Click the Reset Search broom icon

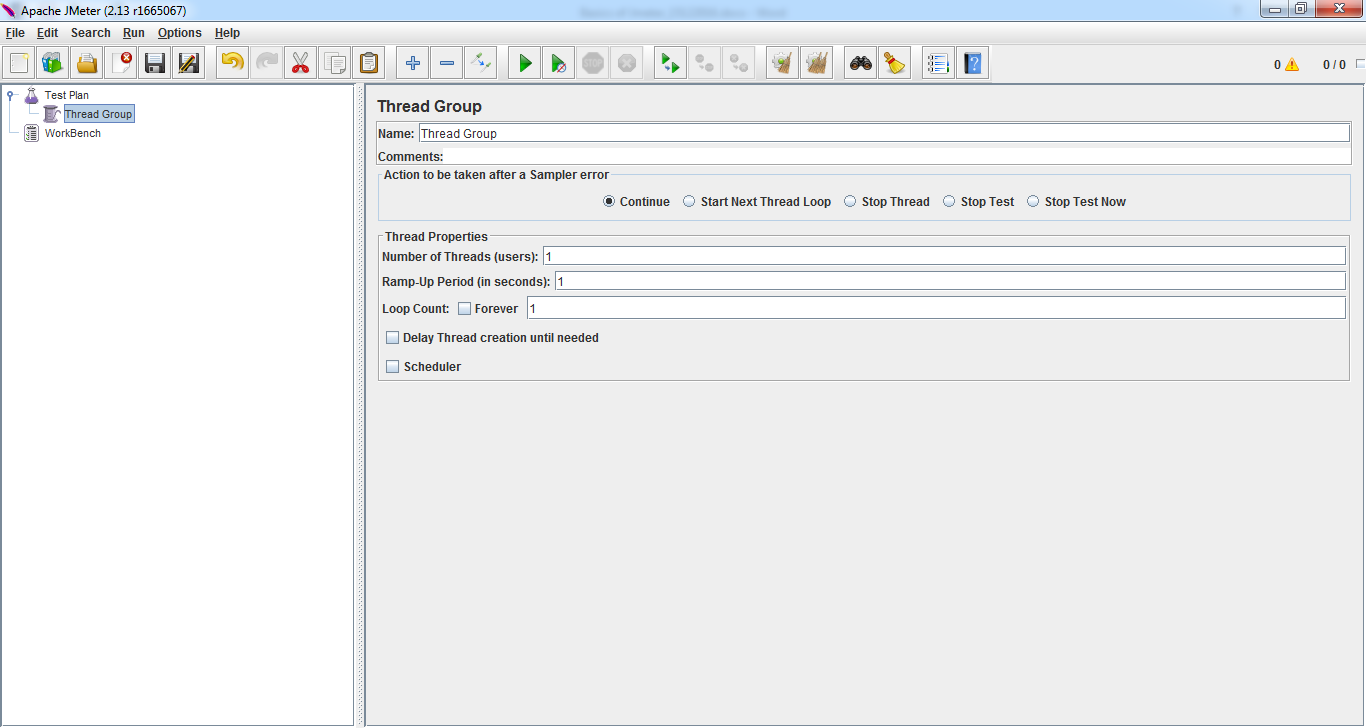[895, 64]
